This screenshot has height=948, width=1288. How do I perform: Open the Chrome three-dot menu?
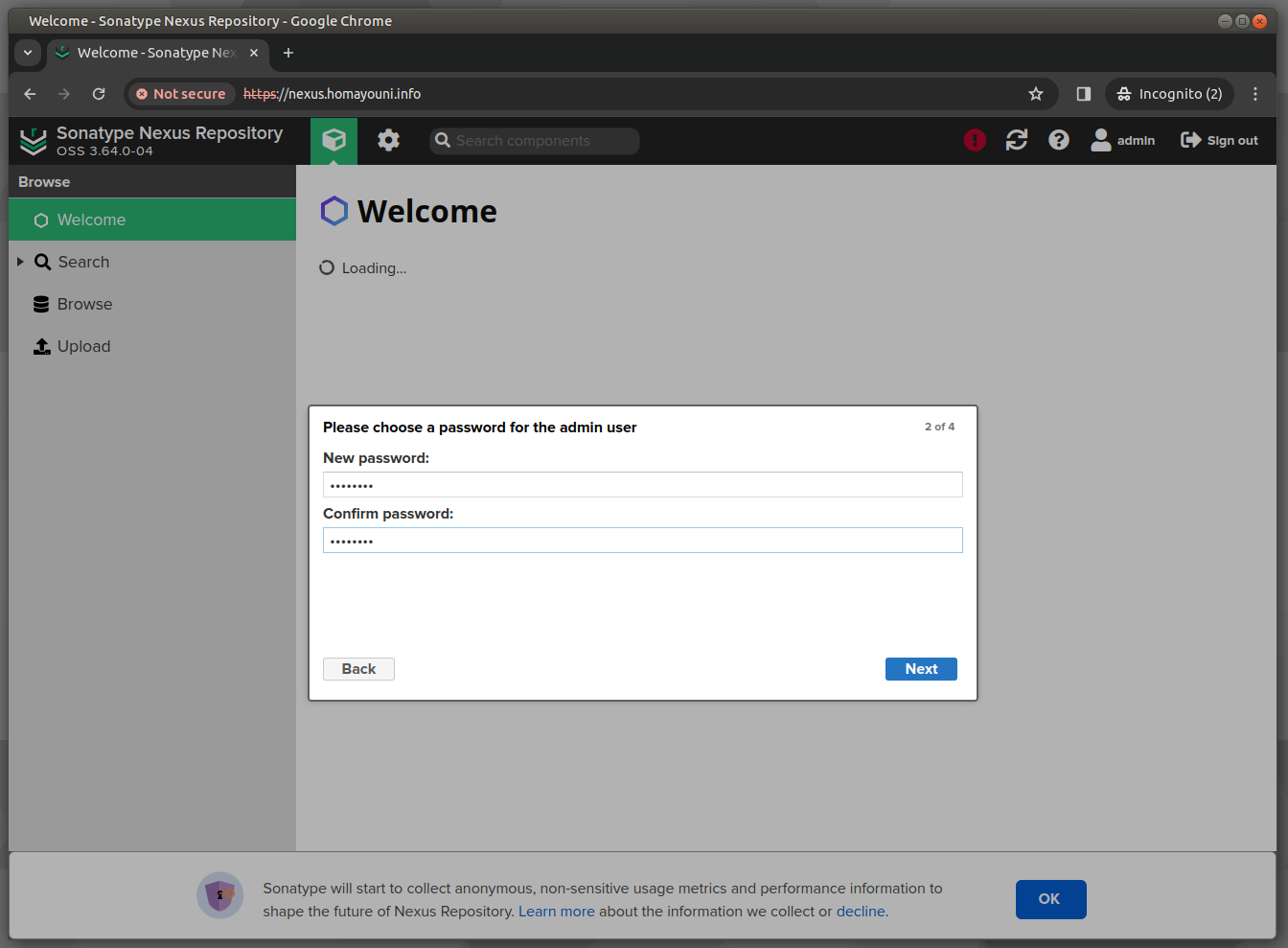1255,94
